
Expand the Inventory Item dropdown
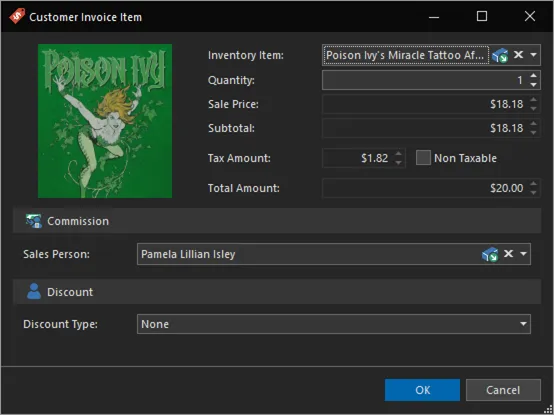click(x=534, y=55)
